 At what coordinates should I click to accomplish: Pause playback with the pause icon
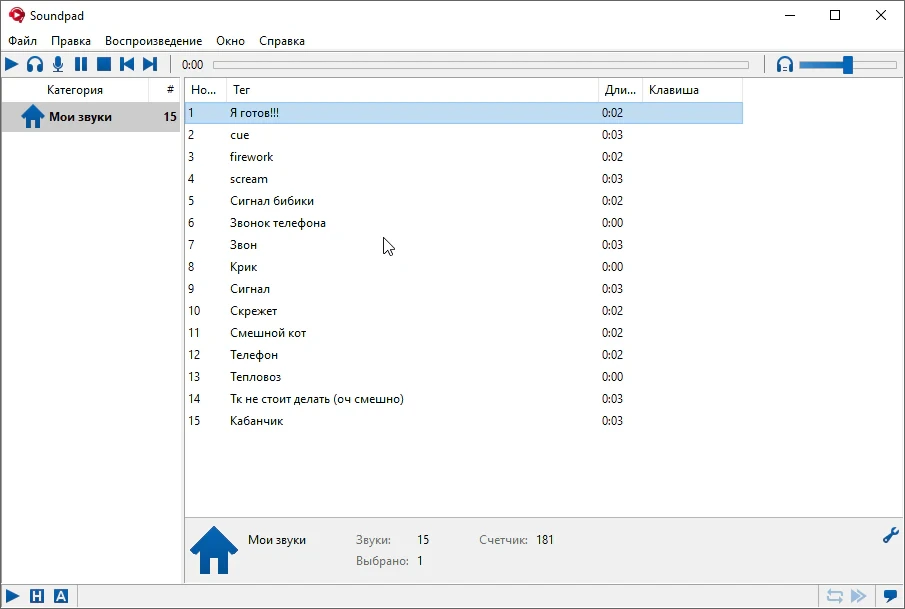(x=81, y=64)
